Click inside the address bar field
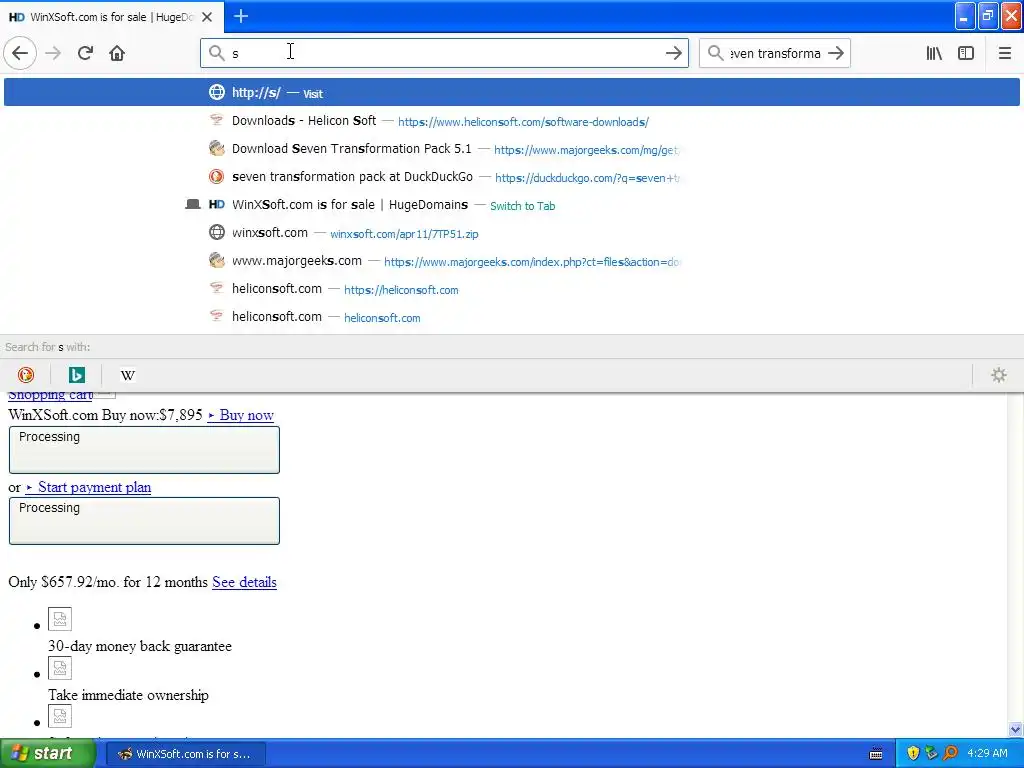The width and height of the screenshot is (1024, 768). pos(444,53)
